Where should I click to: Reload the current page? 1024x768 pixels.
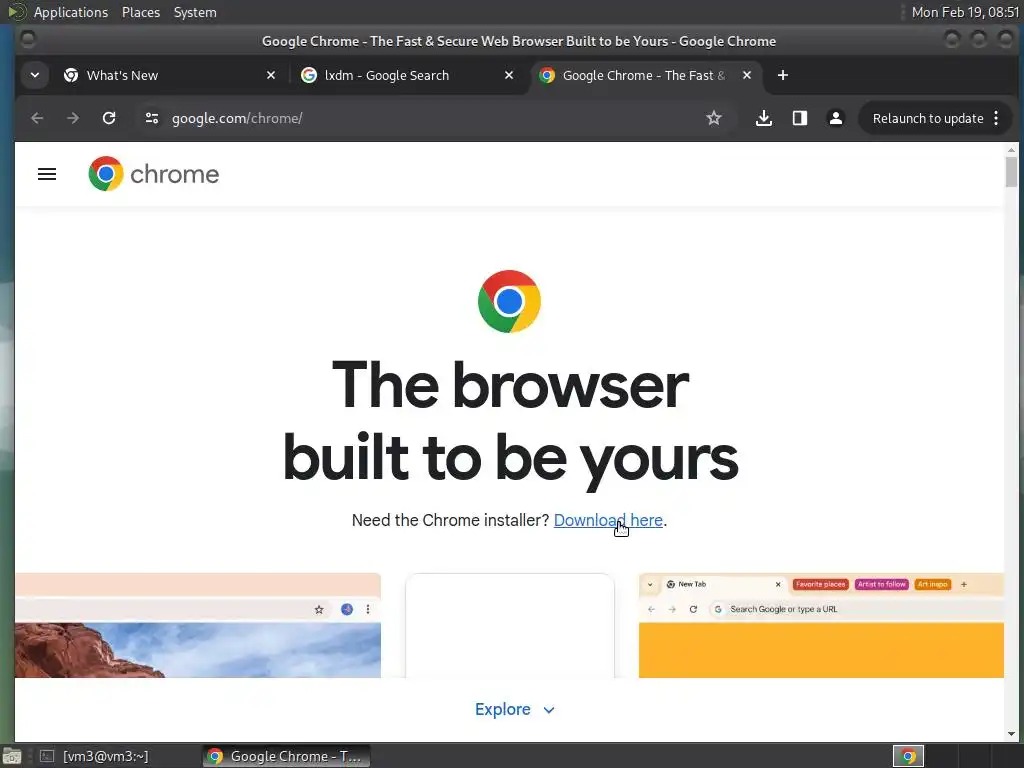point(109,118)
